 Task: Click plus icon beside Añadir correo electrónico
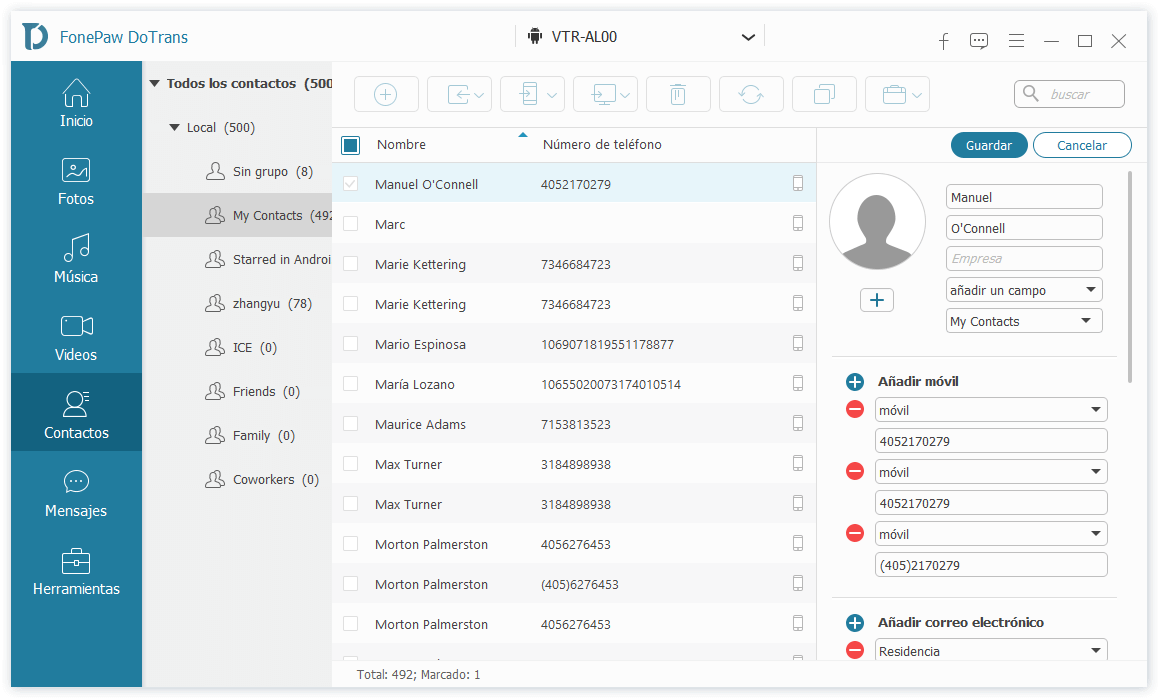pyautogui.click(x=855, y=623)
